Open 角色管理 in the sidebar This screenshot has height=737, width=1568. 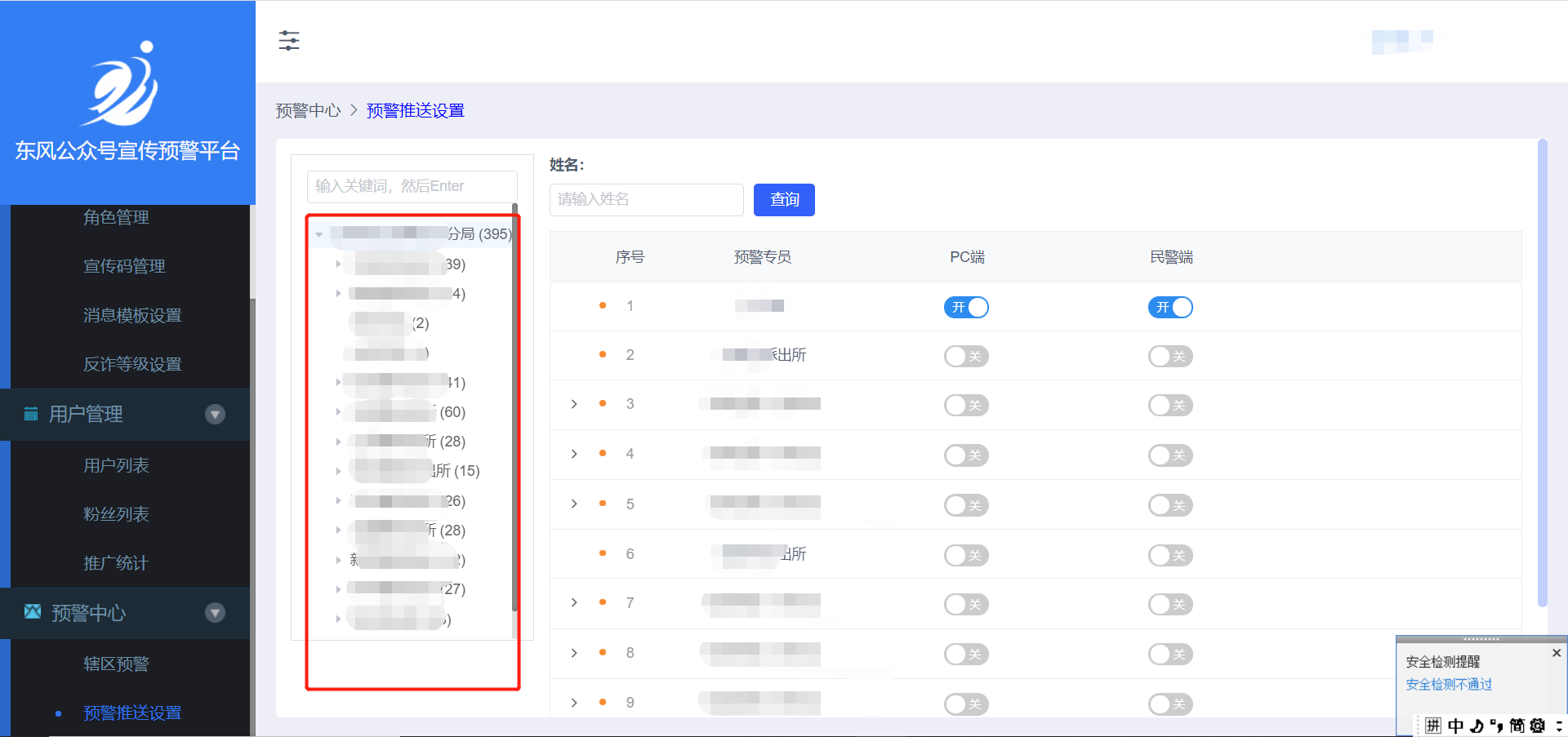116,217
